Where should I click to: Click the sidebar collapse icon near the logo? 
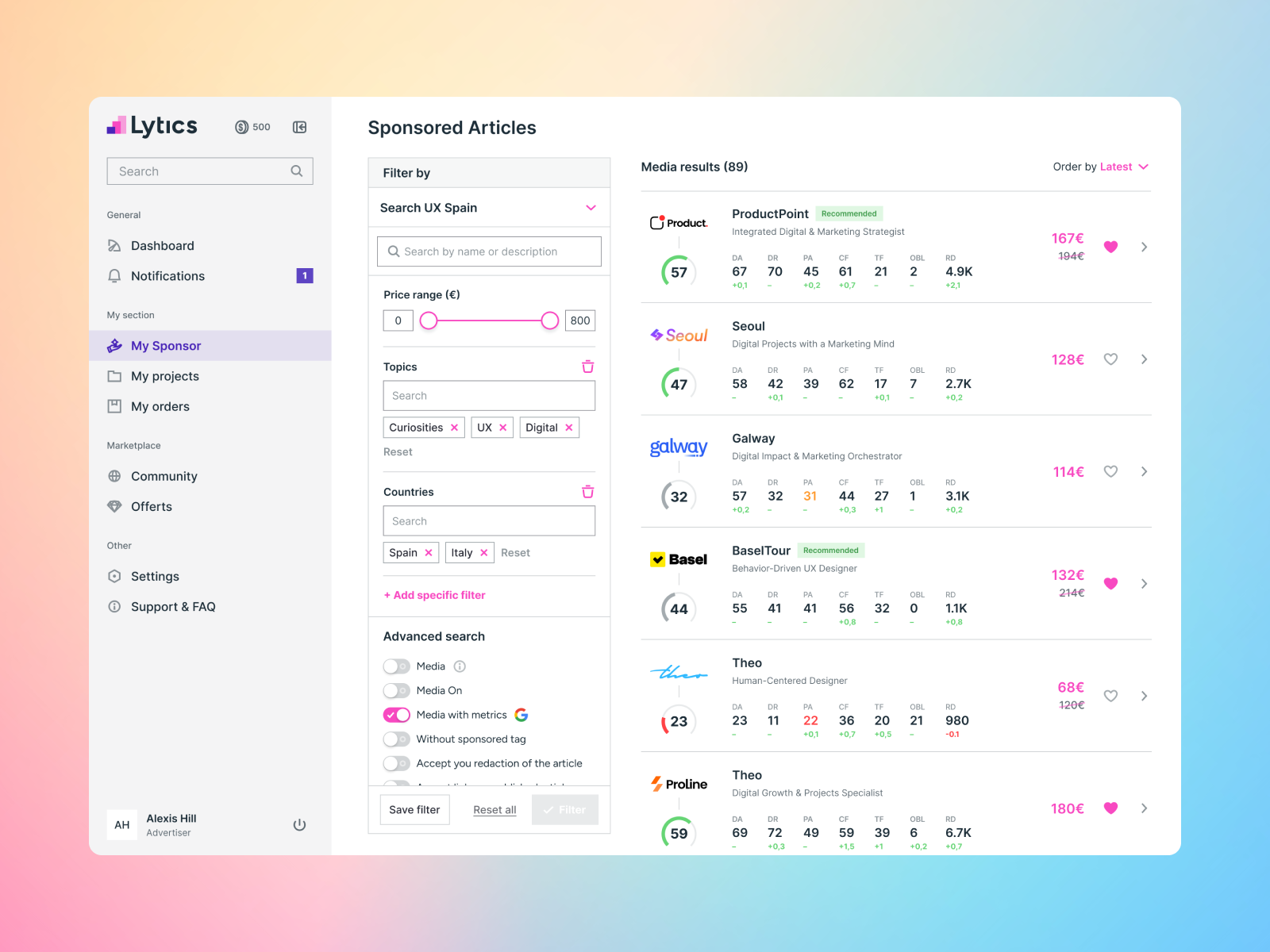(x=299, y=127)
